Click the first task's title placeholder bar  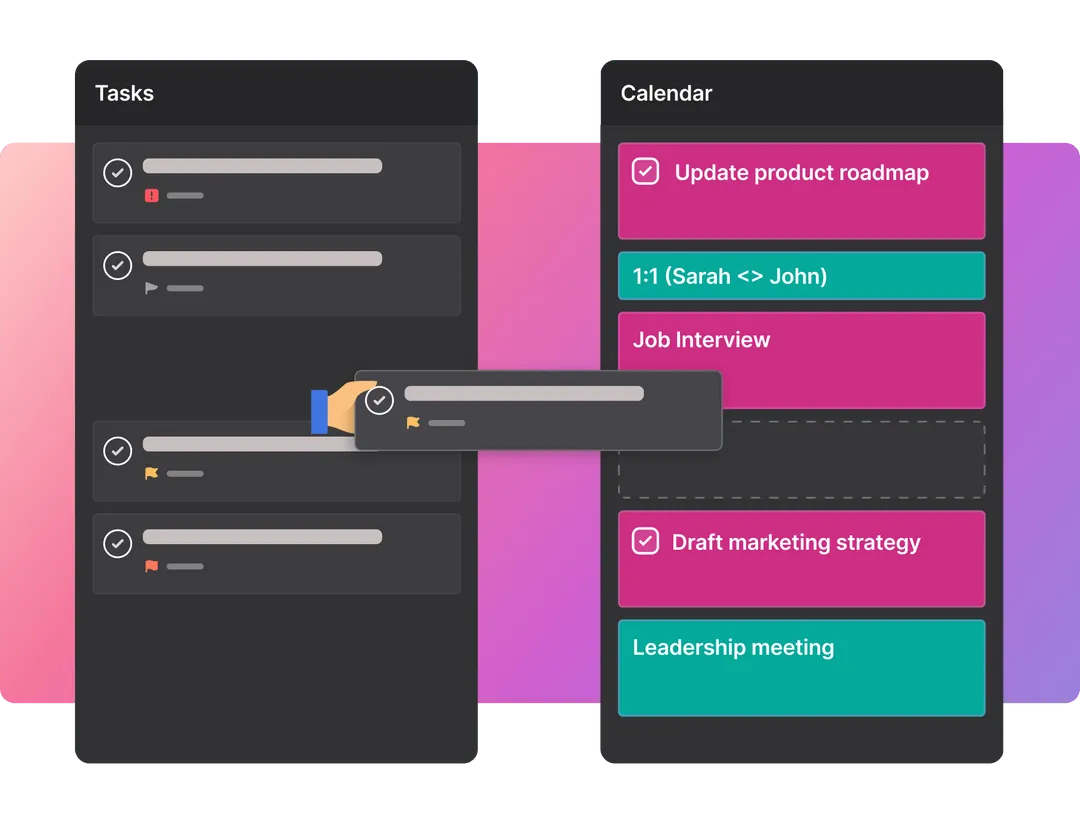[x=262, y=166]
